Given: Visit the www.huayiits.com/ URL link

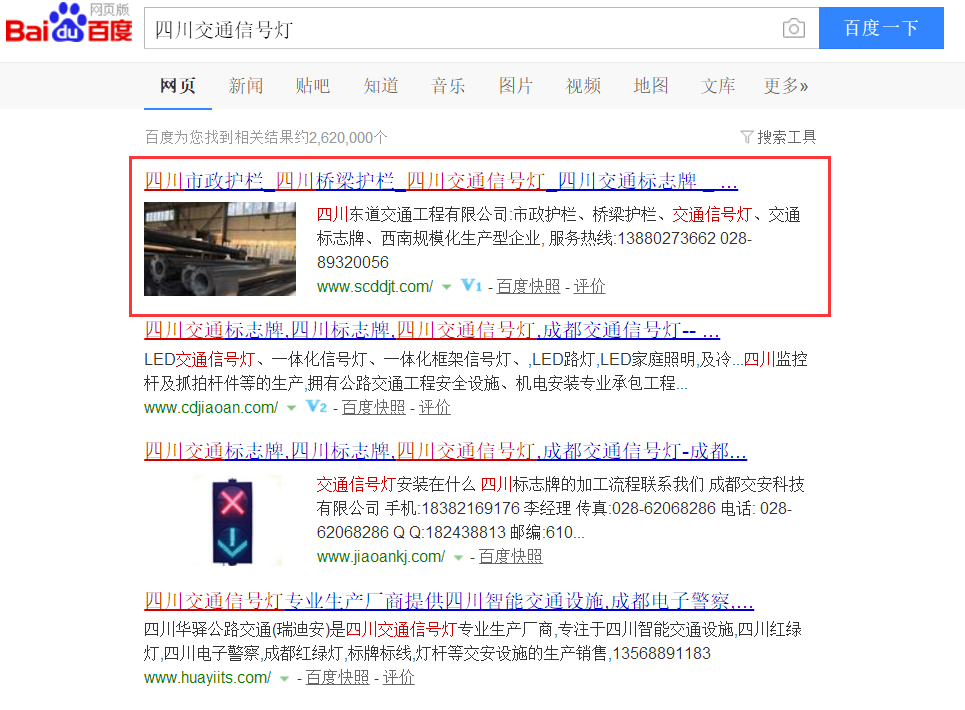Looking at the screenshot, I should (x=207, y=678).
